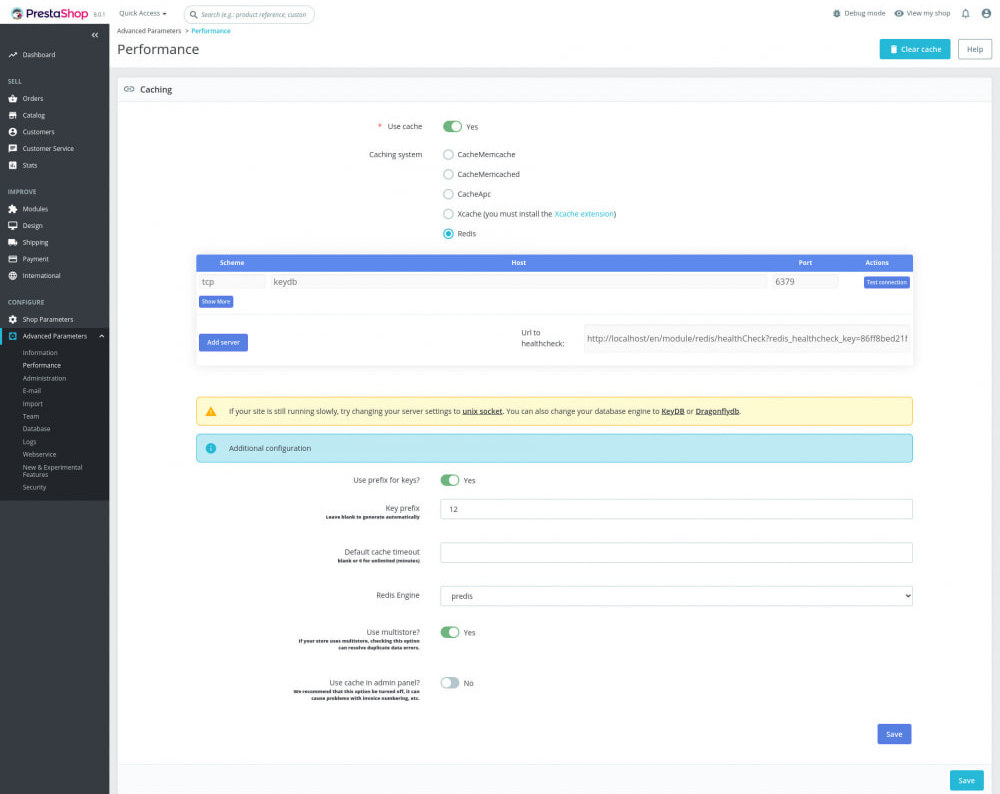Select Xcache caching system

[448, 214]
